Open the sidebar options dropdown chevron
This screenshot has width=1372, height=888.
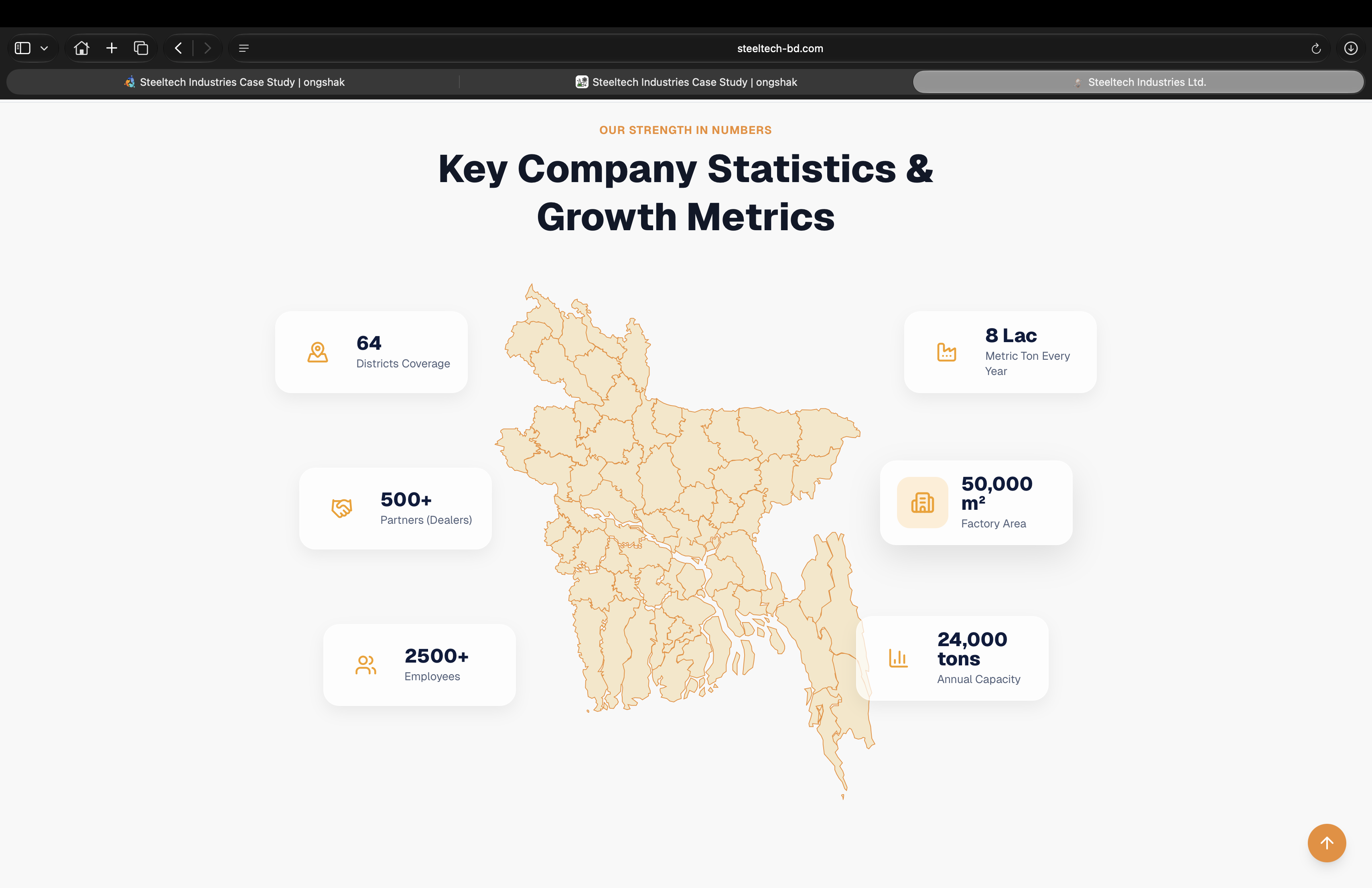point(45,49)
